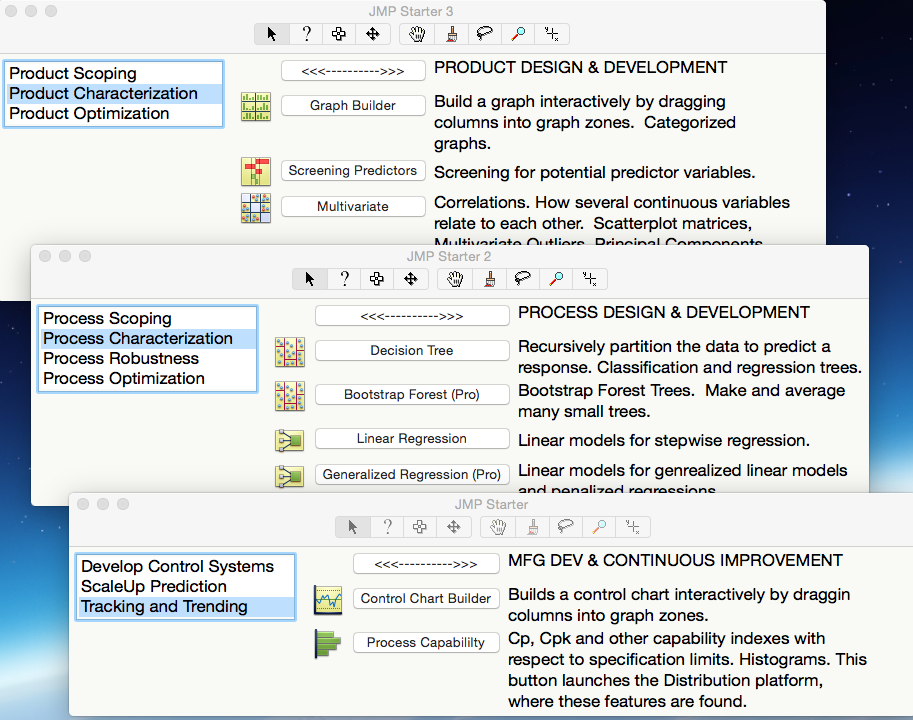
Task: Pick scroller tool in JMP Starter 2
Action: click(x=411, y=279)
